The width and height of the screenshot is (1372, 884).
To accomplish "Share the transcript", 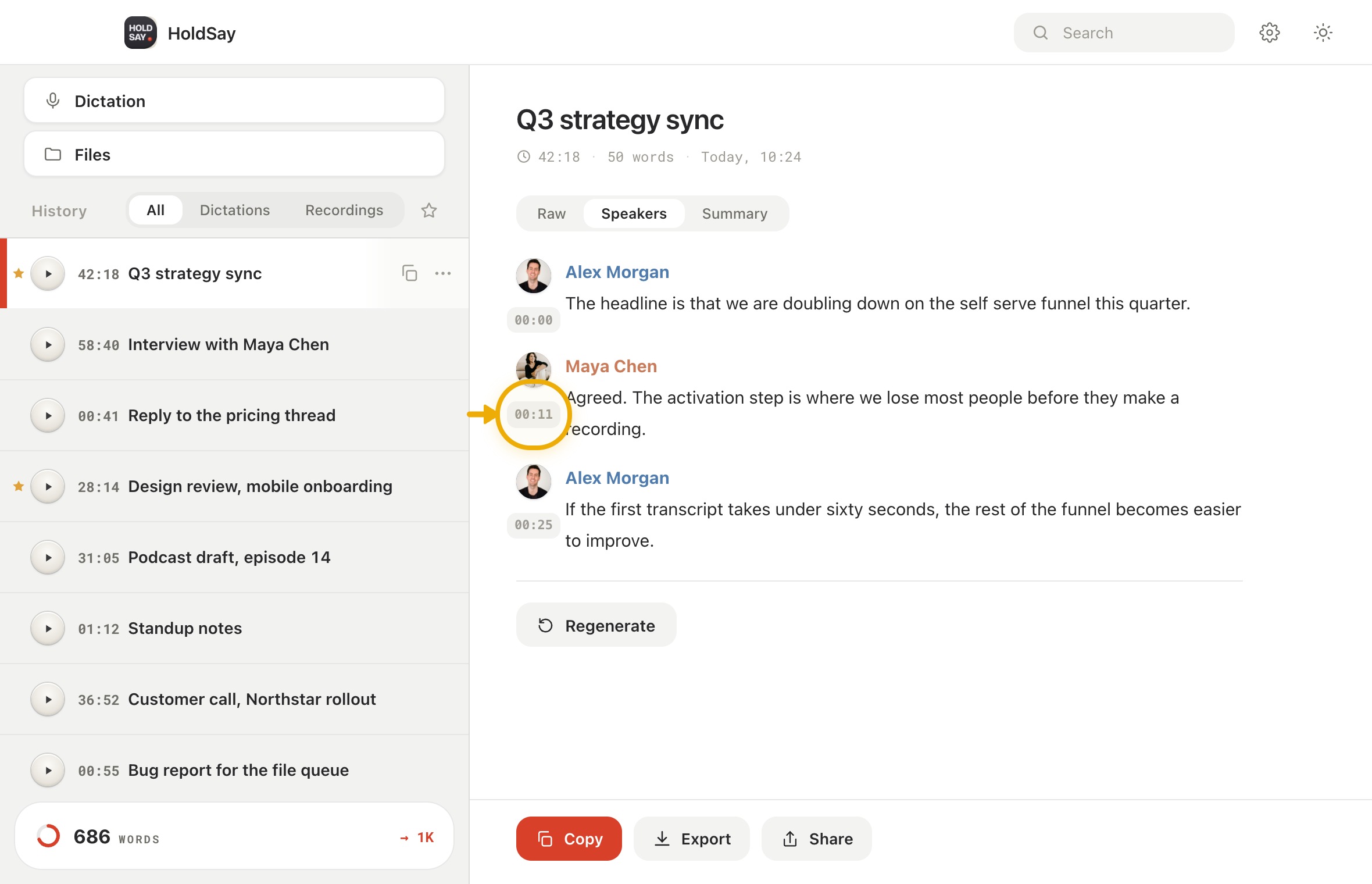I will (x=816, y=839).
